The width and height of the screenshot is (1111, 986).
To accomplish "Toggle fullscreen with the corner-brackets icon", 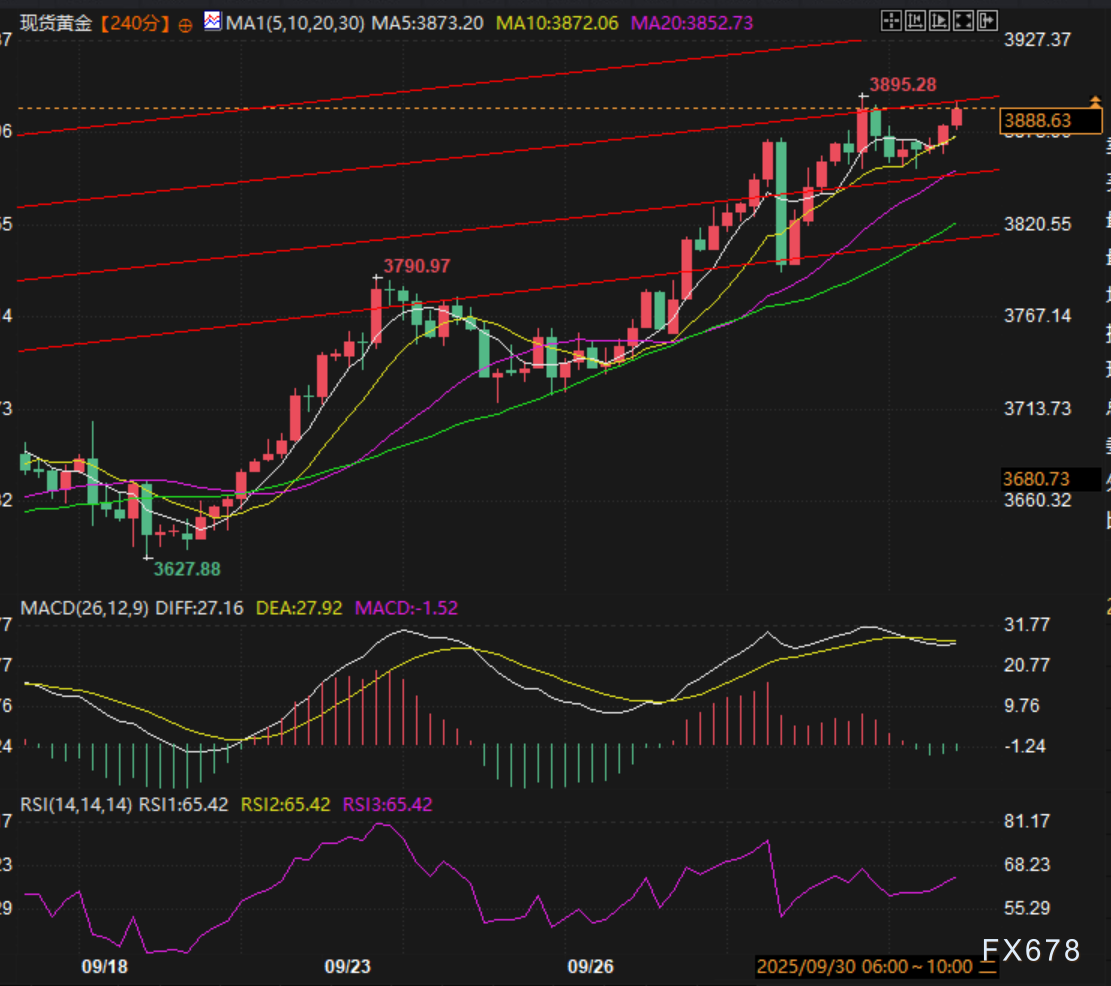I will (x=965, y=19).
